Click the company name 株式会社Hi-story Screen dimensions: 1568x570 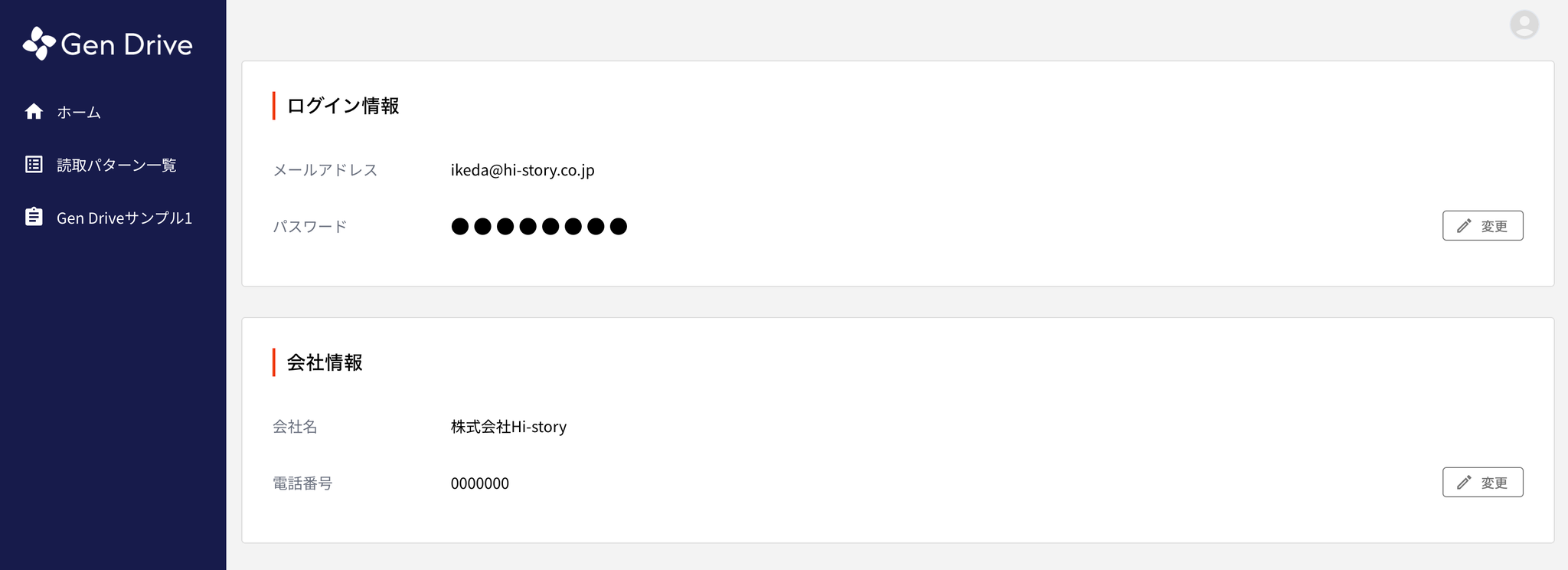point(508,427)
